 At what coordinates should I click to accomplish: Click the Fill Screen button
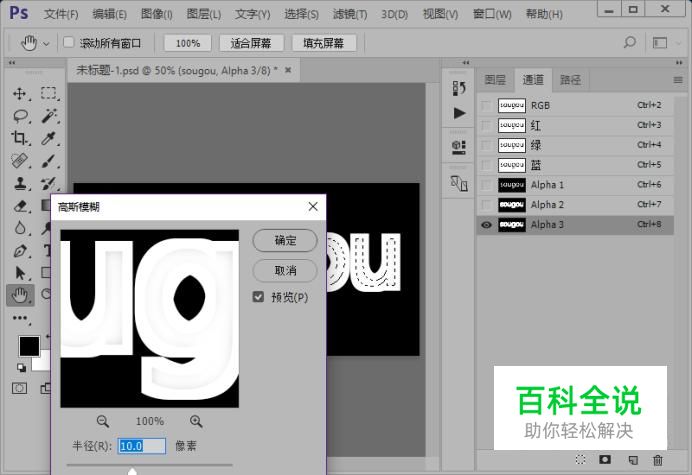tap(324, 43)
